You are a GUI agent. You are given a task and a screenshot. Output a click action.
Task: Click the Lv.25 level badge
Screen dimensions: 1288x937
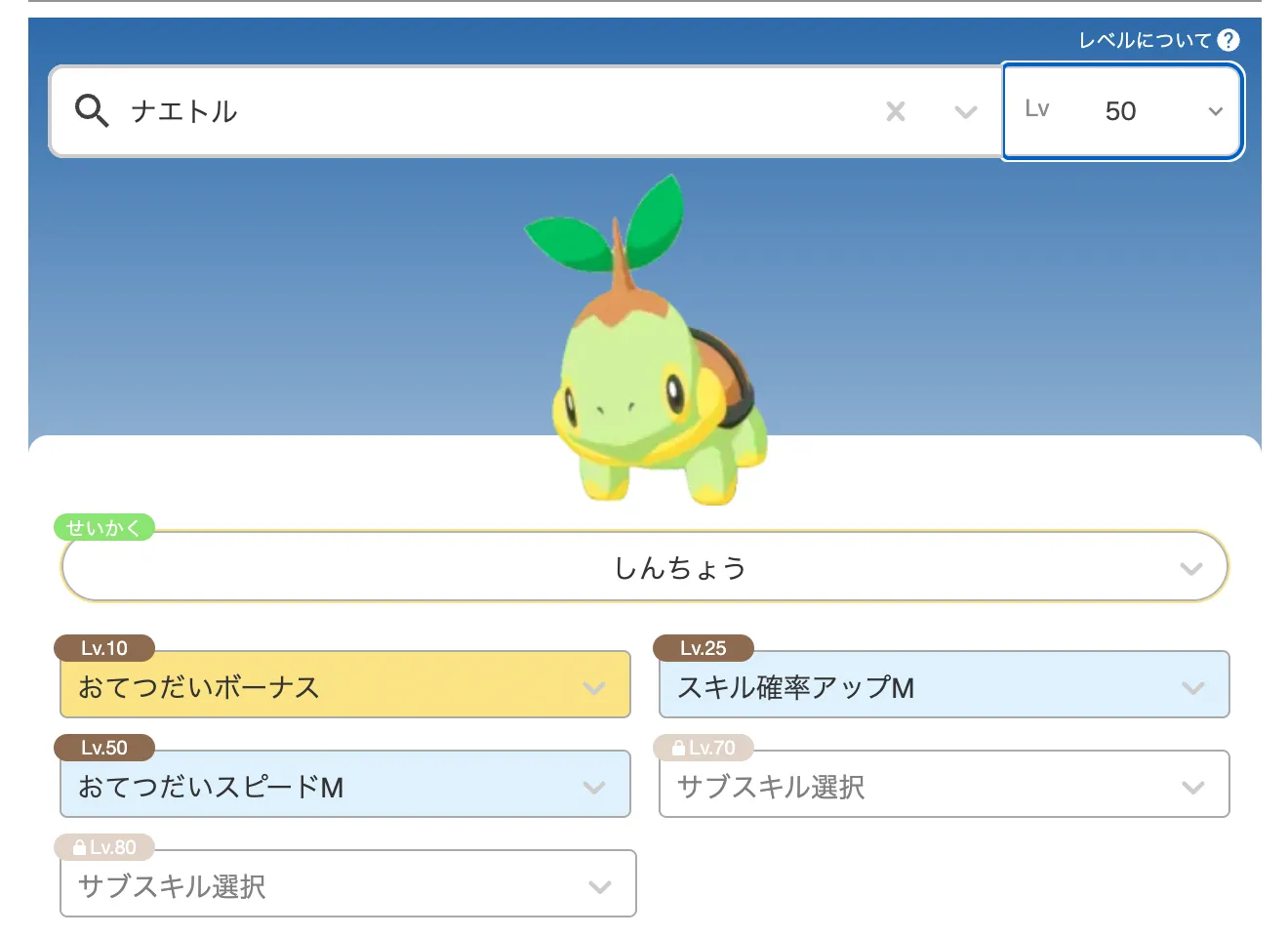pos(704,648)
